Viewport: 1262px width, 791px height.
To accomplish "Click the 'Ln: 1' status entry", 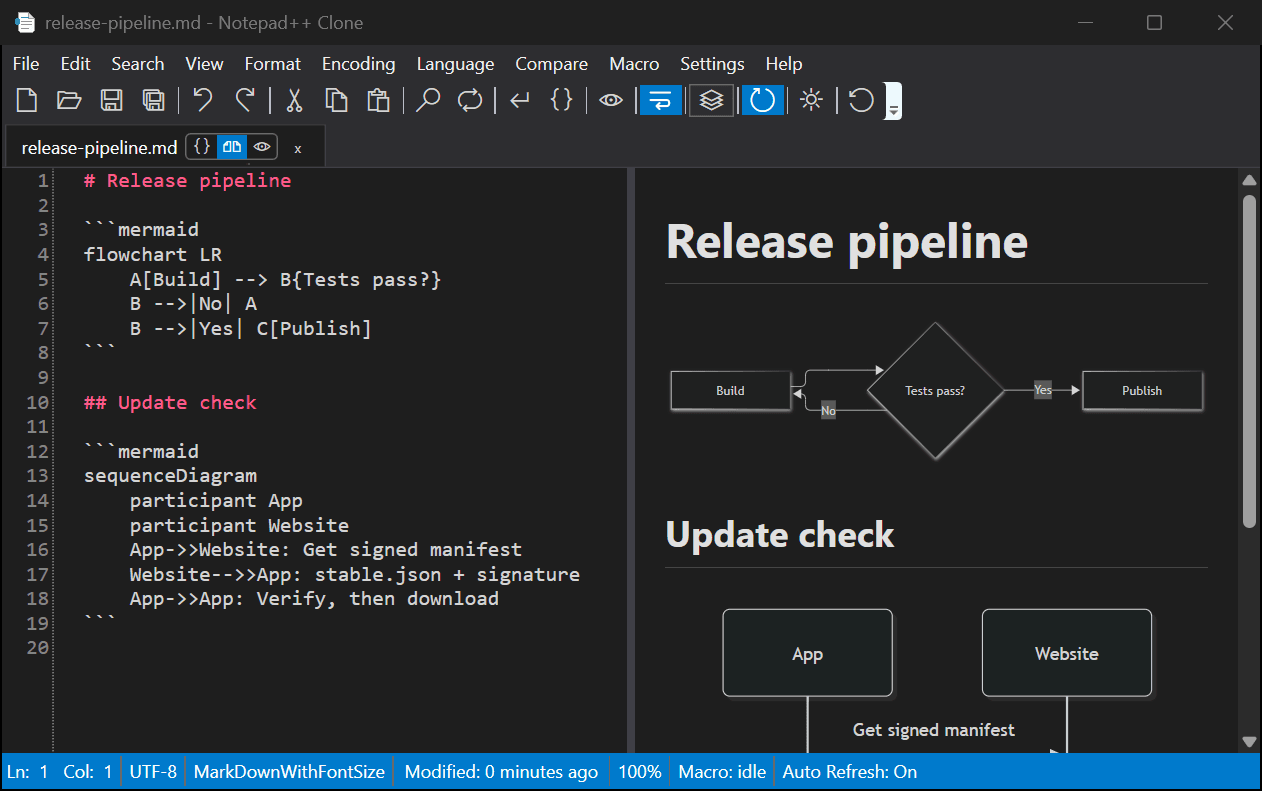I will point(28,772).
